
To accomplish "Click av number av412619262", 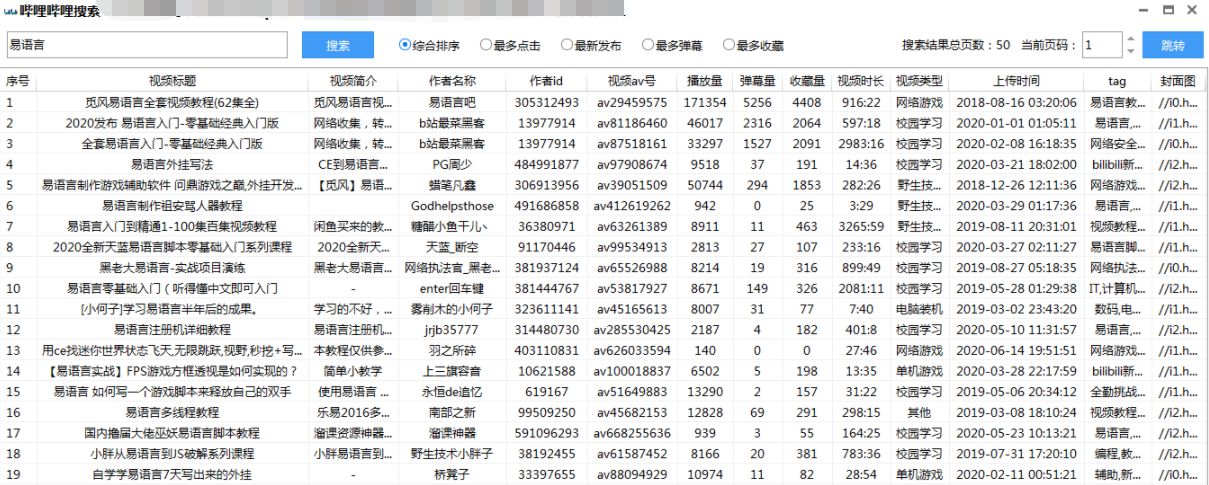I will [632, 206].
